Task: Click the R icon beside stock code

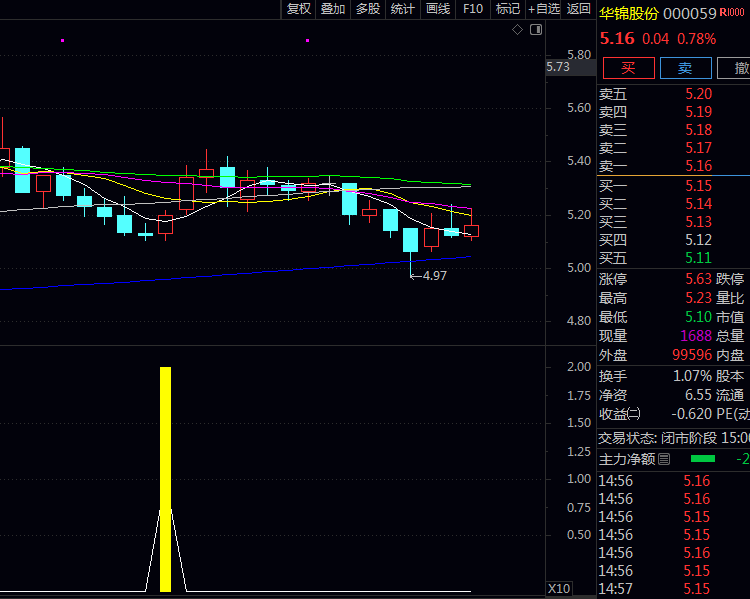Action: [x=723, y=12]
